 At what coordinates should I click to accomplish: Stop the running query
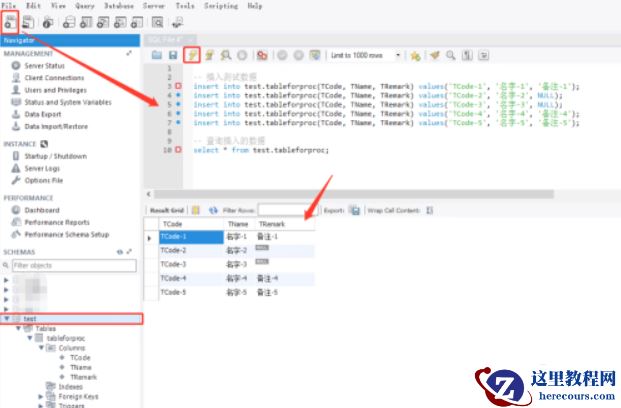coord(242,55)
